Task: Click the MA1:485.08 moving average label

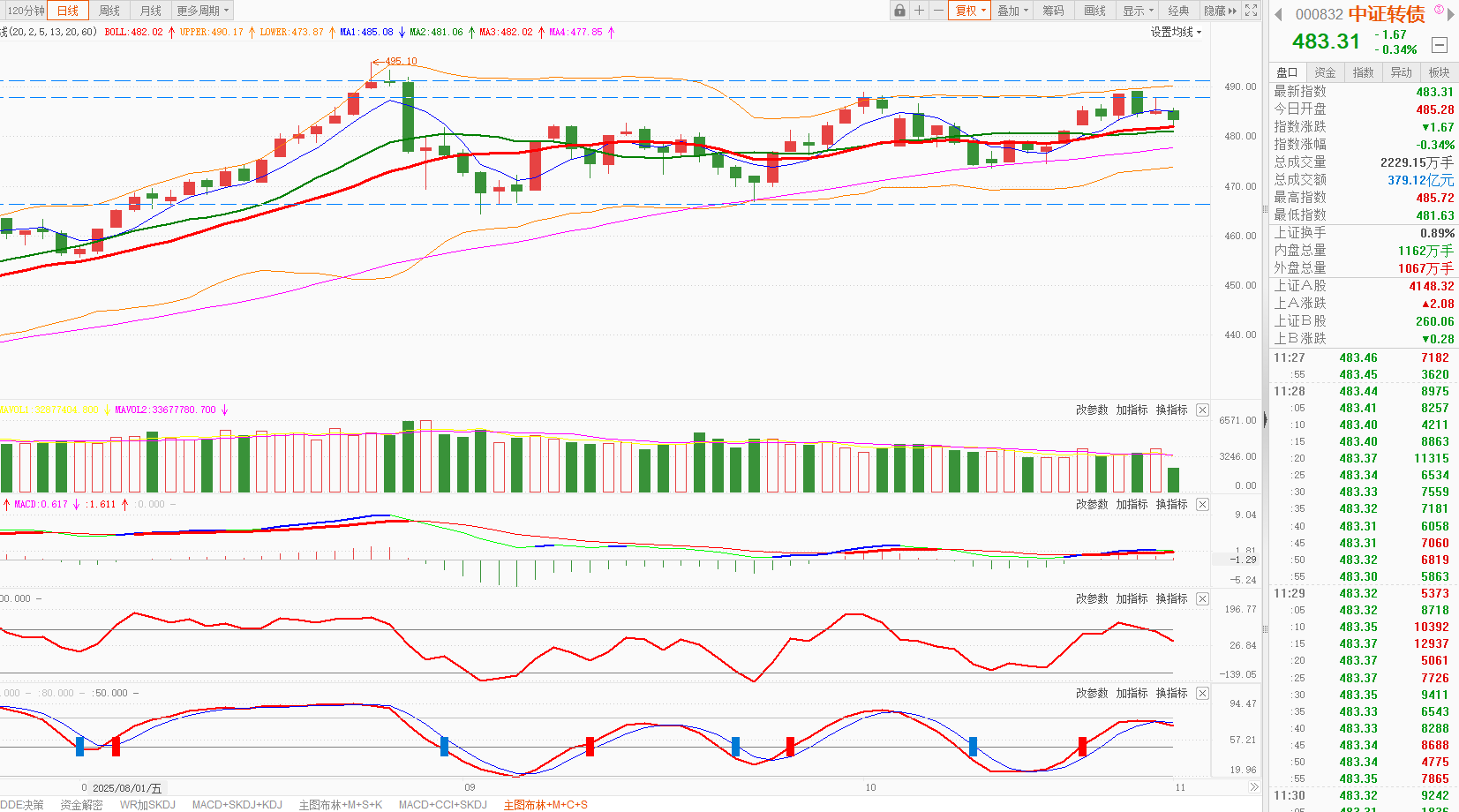Action: tap(366, 32)
